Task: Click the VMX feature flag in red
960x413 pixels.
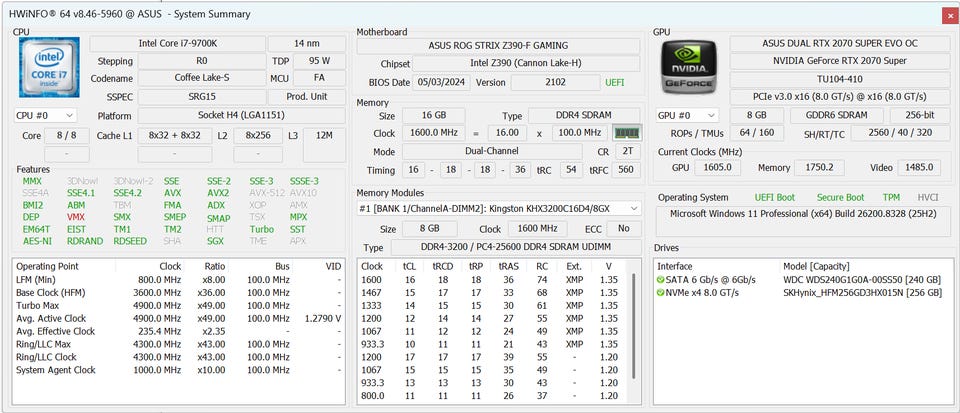Action: [76, 217]
